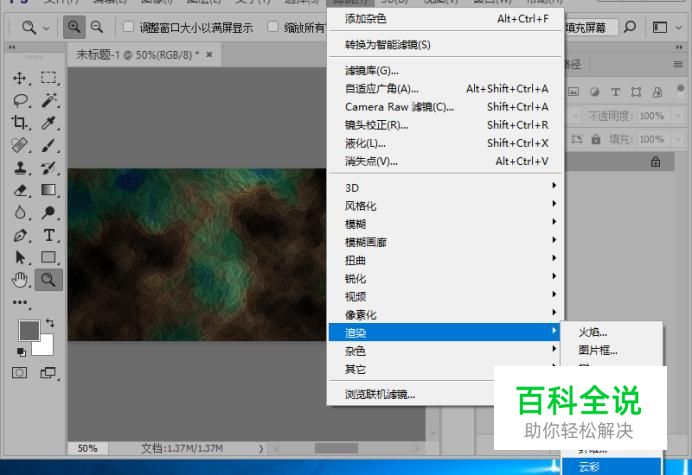Image resolution: width=692 pixels, height=475 pixels.
Task: Select the Magic Wand tool
Action: (49, 101)
